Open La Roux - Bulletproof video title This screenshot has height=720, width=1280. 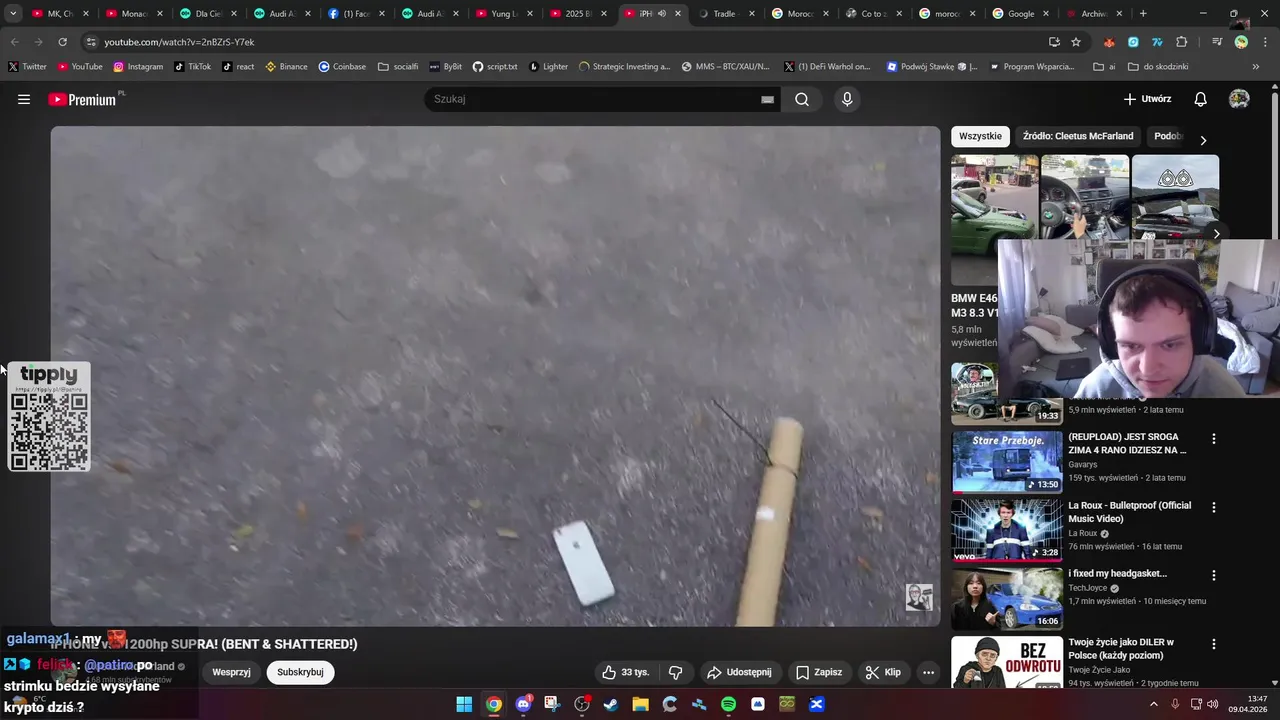(x=1129, y=511)
